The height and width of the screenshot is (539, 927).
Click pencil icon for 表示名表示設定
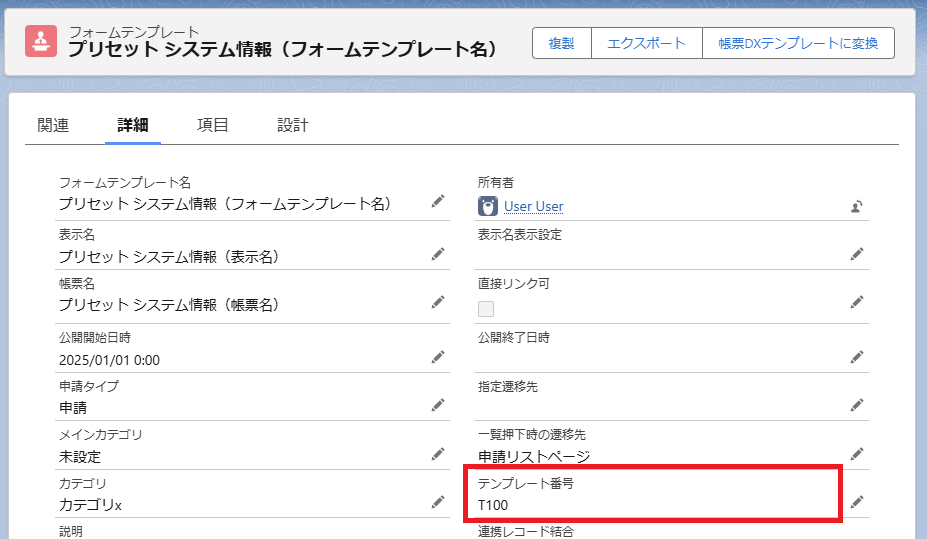click(x=856, y=254)
